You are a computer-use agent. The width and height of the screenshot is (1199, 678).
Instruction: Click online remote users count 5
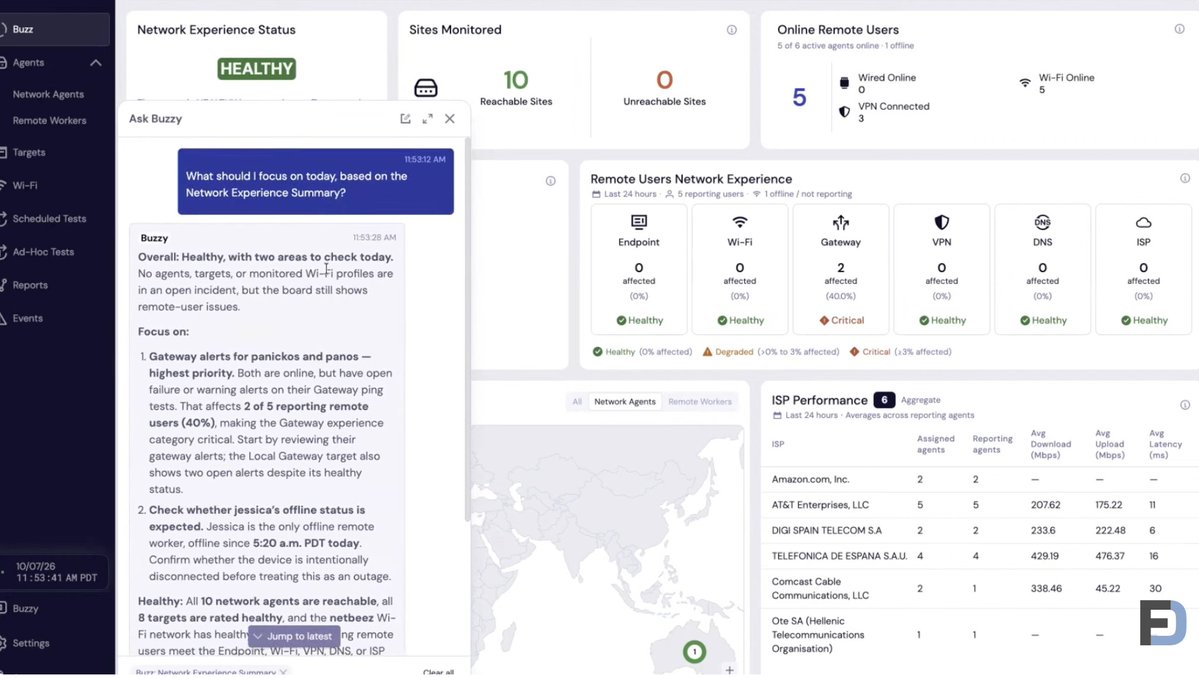pos(799,97)
